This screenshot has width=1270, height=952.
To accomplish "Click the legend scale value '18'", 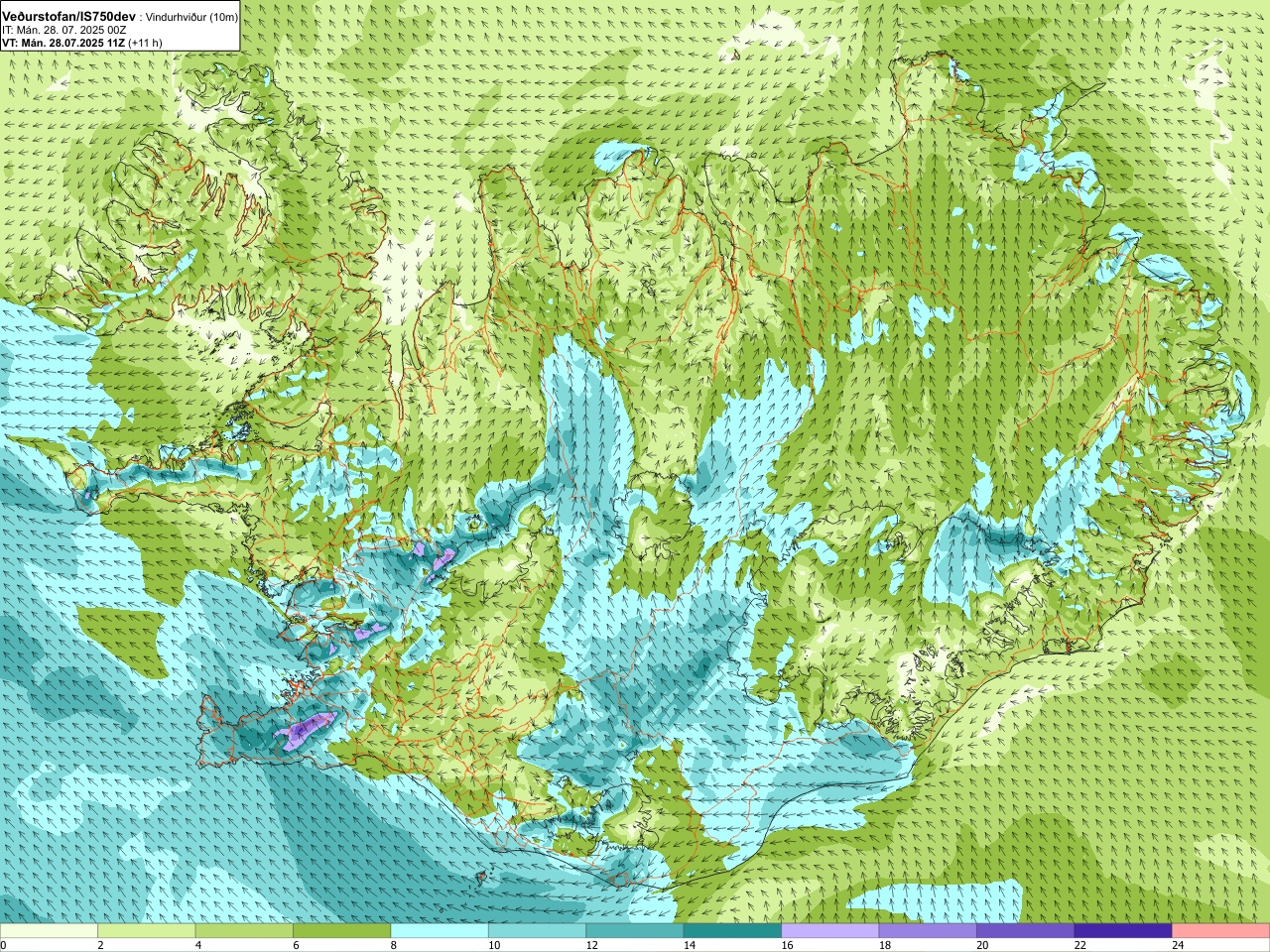I will click(x=884, y=945).
